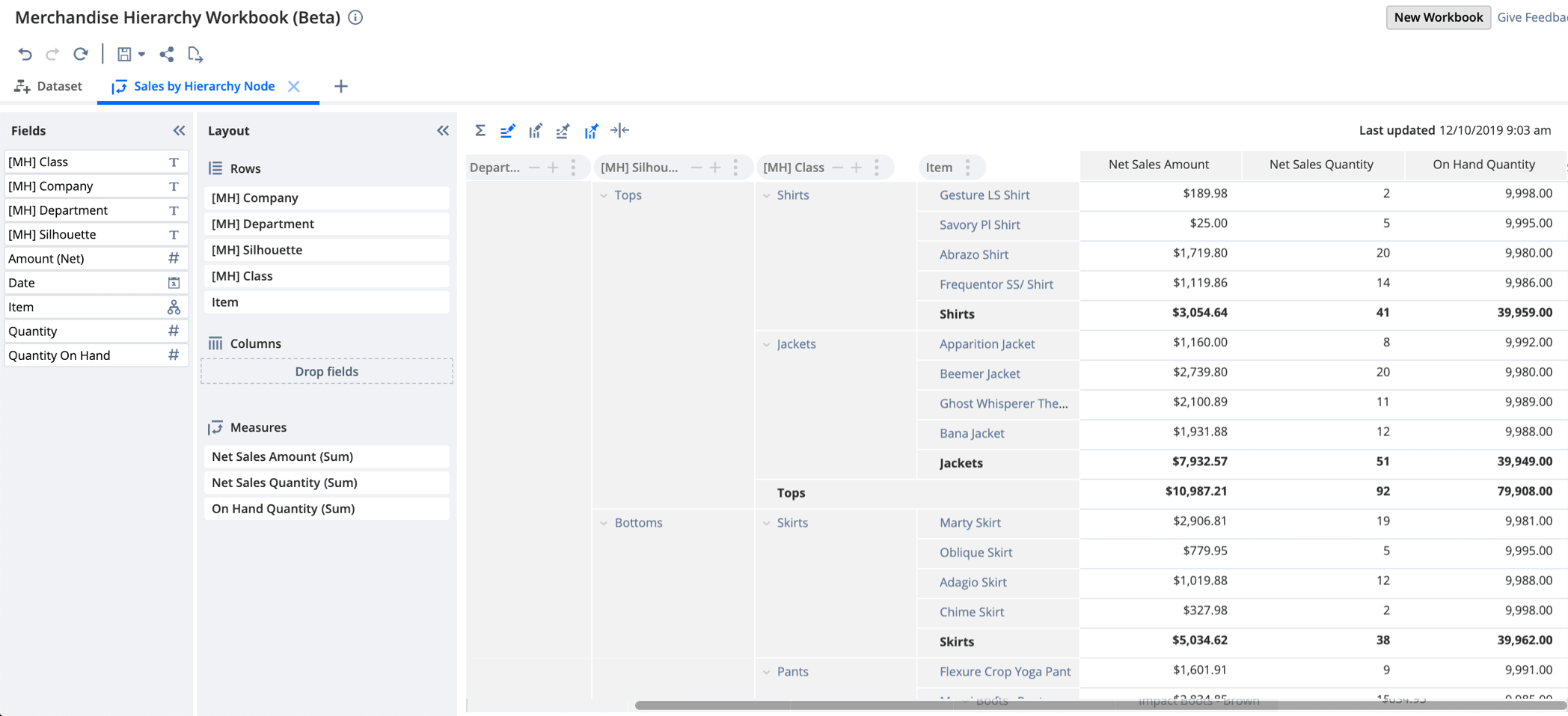Viewport: 1568px width, 716px height.
Task: Click the New Workbook button
Action: point(1438,17)
